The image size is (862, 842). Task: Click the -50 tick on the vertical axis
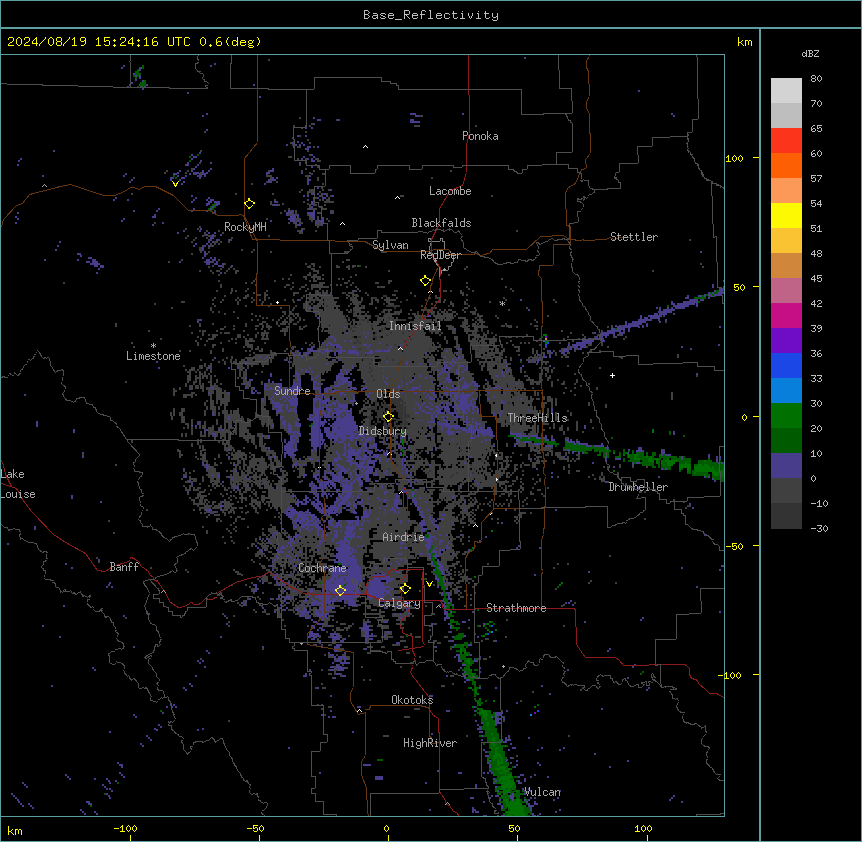[734, 546]
